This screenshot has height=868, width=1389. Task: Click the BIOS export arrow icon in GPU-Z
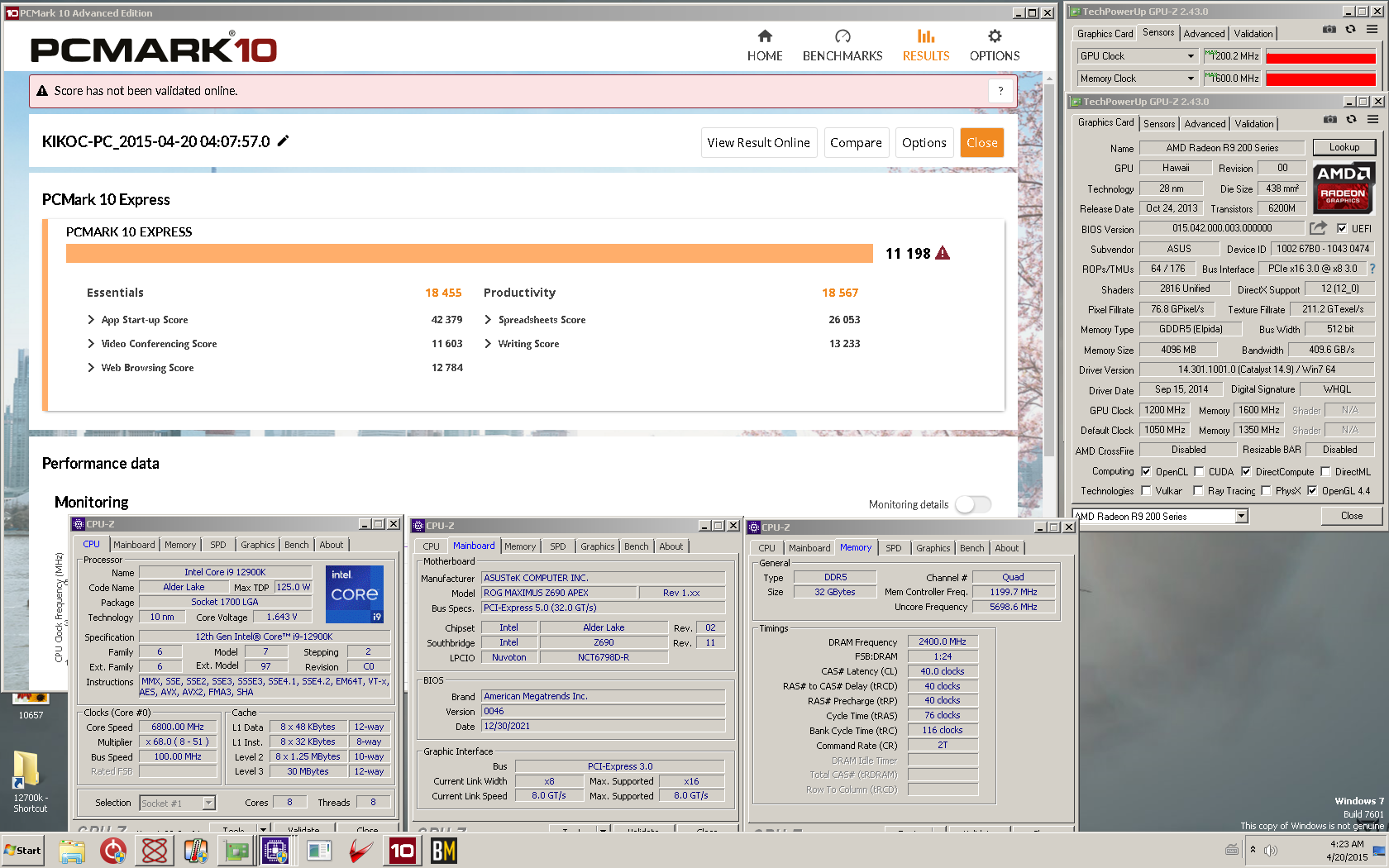pyautogui.click(x=1318, y=228)
